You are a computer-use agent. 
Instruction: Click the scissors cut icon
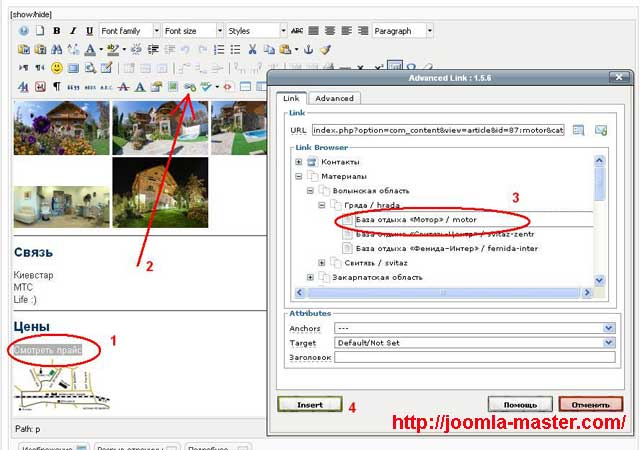[x=253, y=49]
